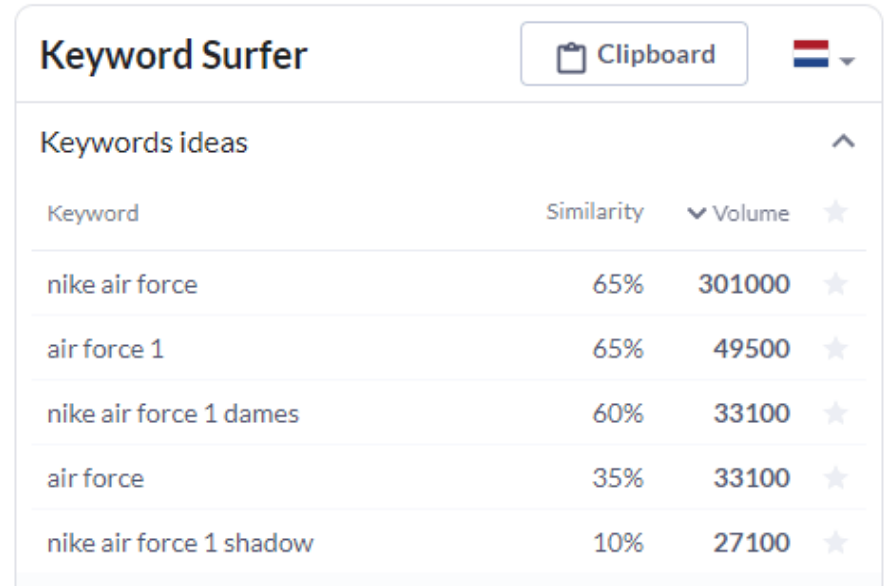Star the 'nike air force 1 dames' keyword
The image size is (892, 586).
tap(836, 413)
